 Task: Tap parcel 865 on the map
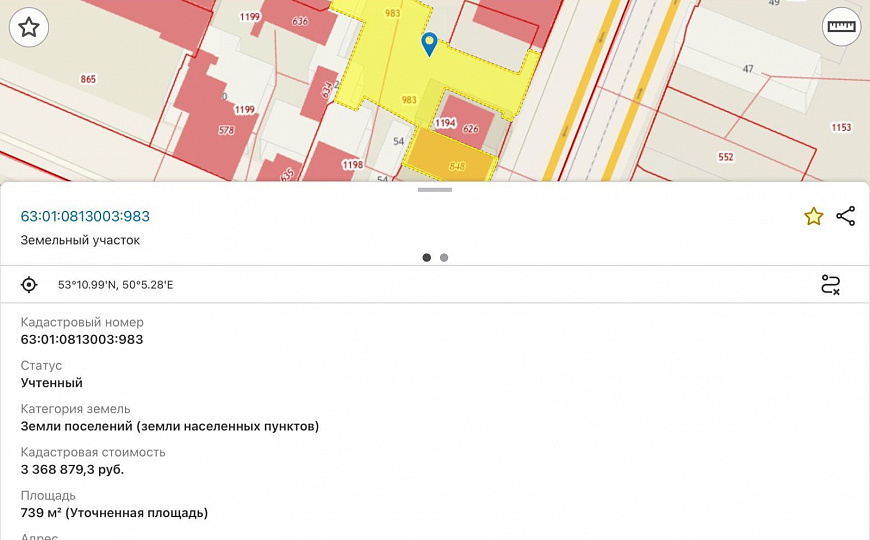coord(88,79)
